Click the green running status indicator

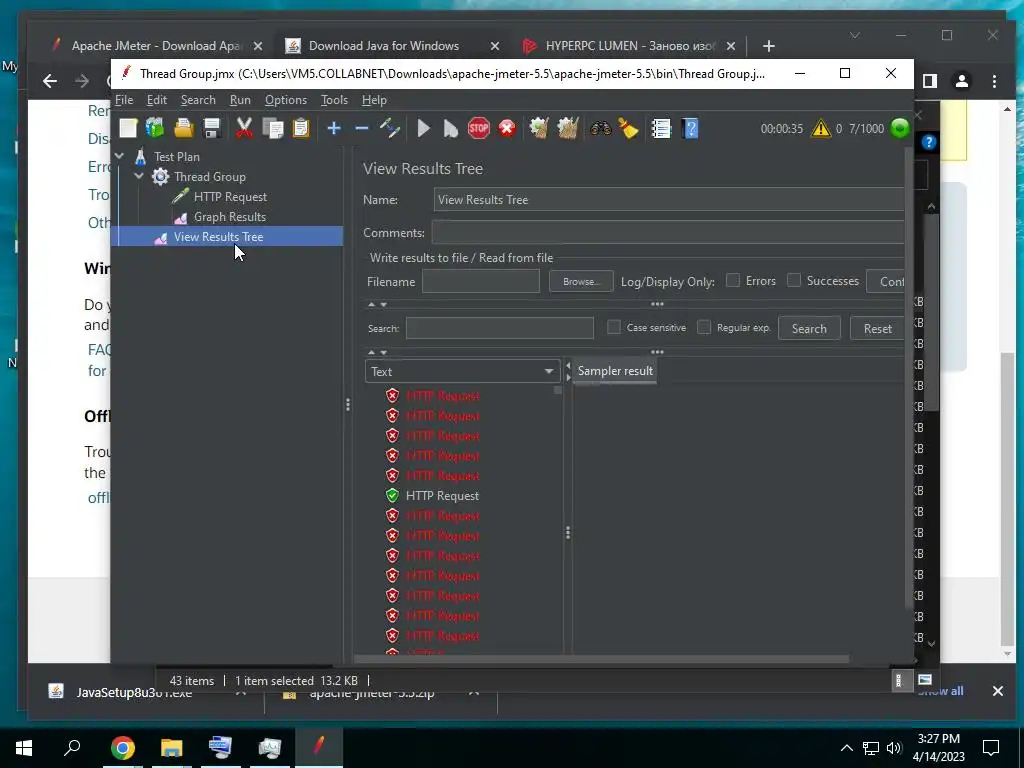900,128
